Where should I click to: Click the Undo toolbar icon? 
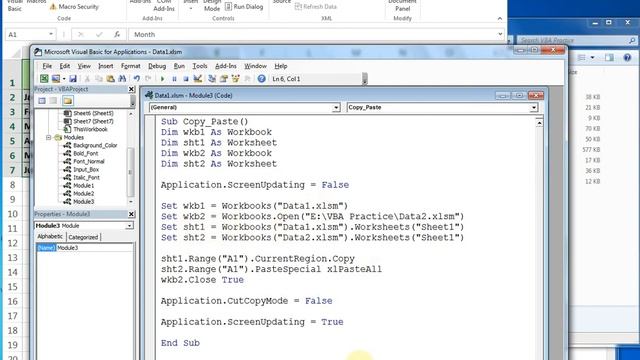click(136, 79)
